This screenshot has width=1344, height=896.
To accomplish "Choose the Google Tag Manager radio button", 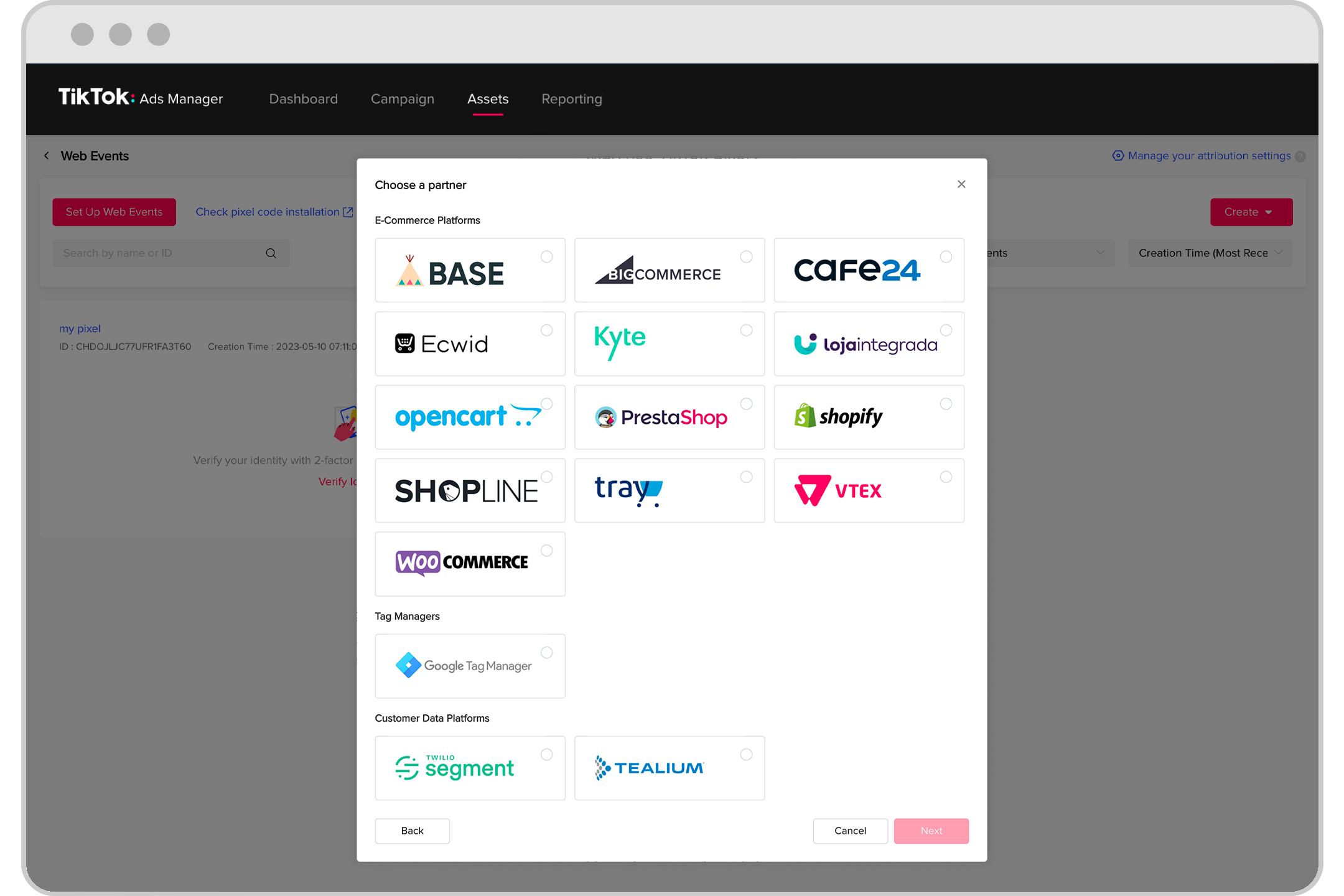I will pyautogui.click(x=546, y=653).
